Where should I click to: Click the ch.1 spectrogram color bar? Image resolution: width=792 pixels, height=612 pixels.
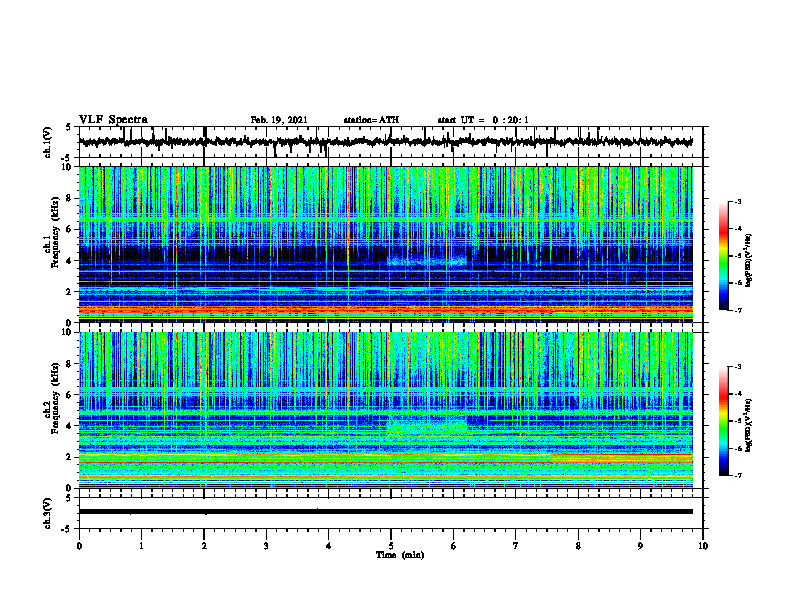point(723,256)
